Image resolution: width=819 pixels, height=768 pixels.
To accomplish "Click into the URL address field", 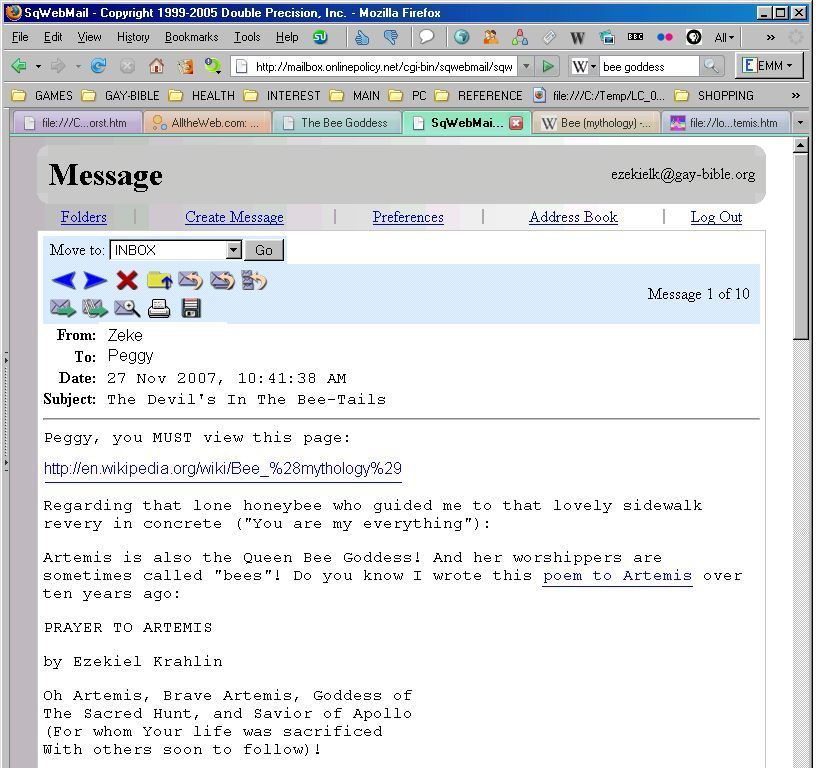I will 384,66.
